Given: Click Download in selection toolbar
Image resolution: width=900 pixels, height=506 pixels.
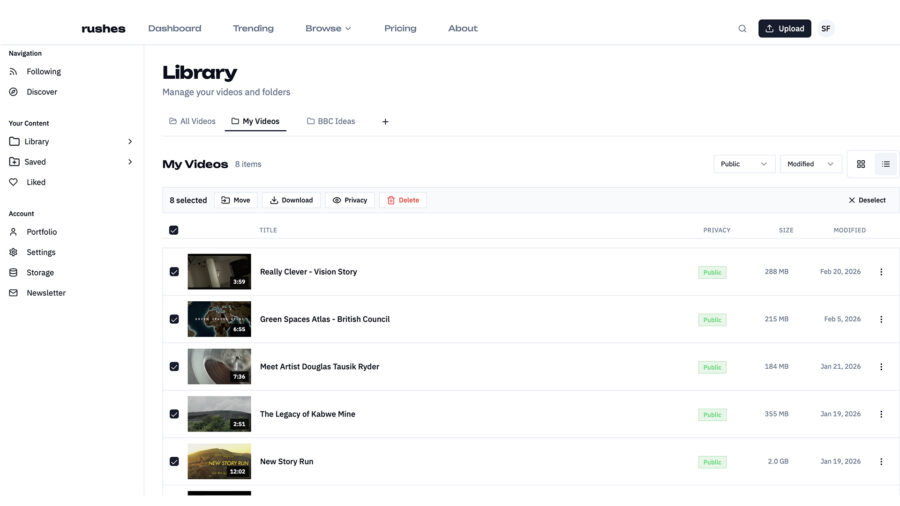Looking at the screenshot, I should pos(292,200).
